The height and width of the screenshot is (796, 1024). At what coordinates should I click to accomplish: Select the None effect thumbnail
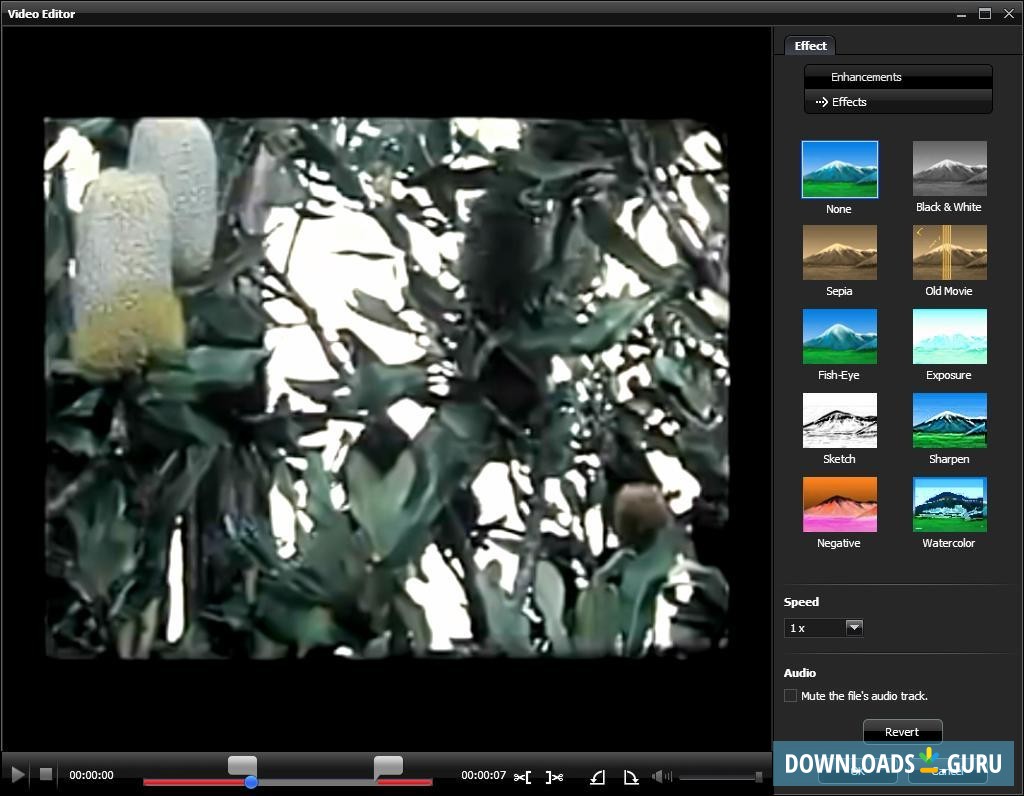(839, 169)
